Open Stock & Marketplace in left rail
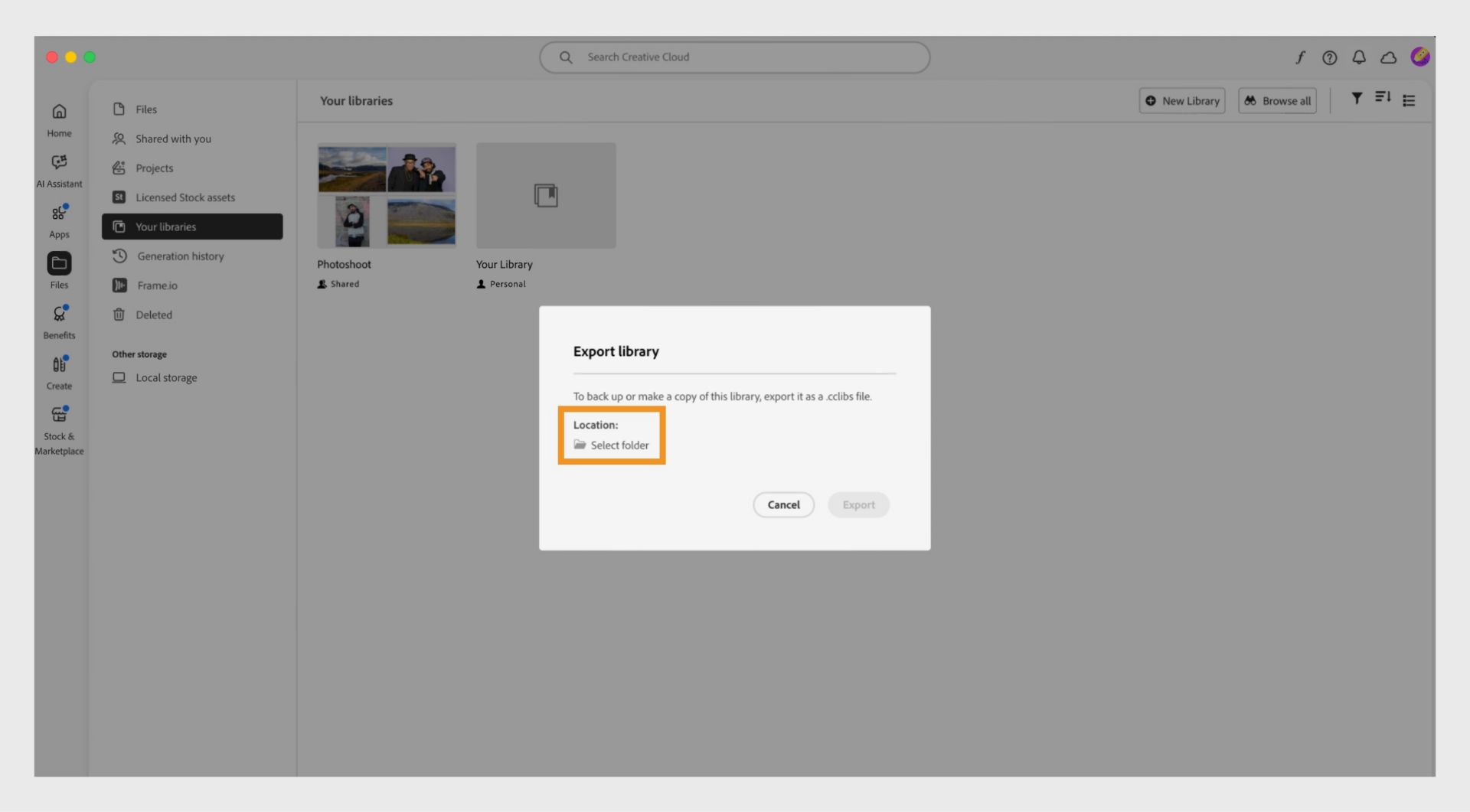 pyautogui.click(x=59, y=430)
